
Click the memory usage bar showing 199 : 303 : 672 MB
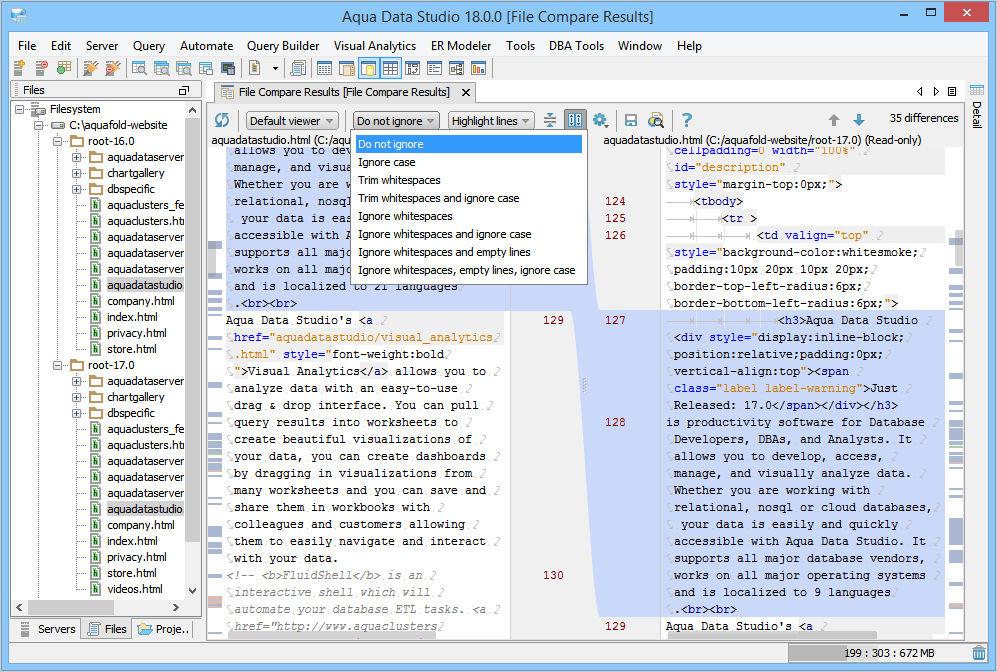[x=877, y=653]
